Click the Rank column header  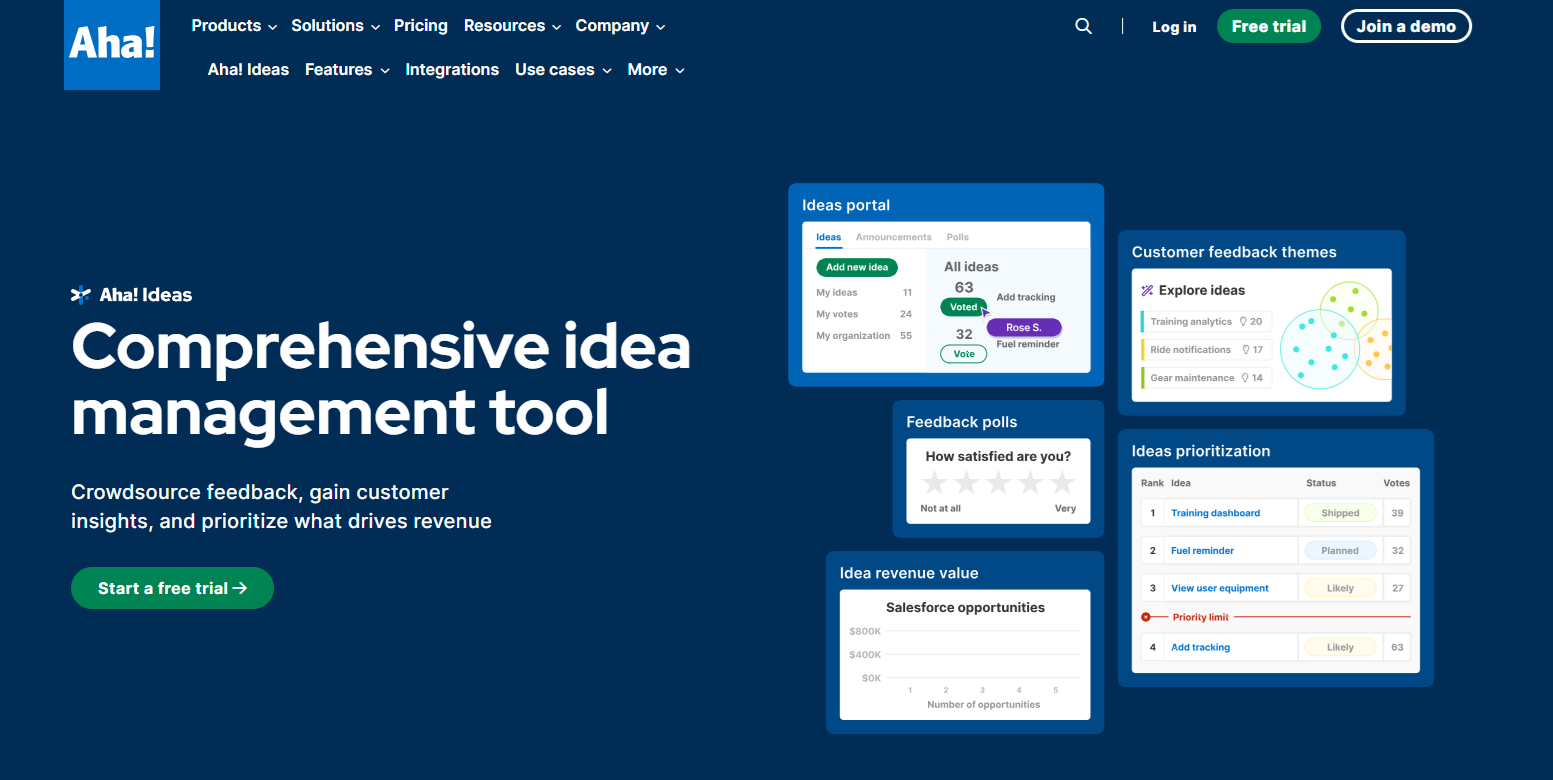click(1153, 483)
